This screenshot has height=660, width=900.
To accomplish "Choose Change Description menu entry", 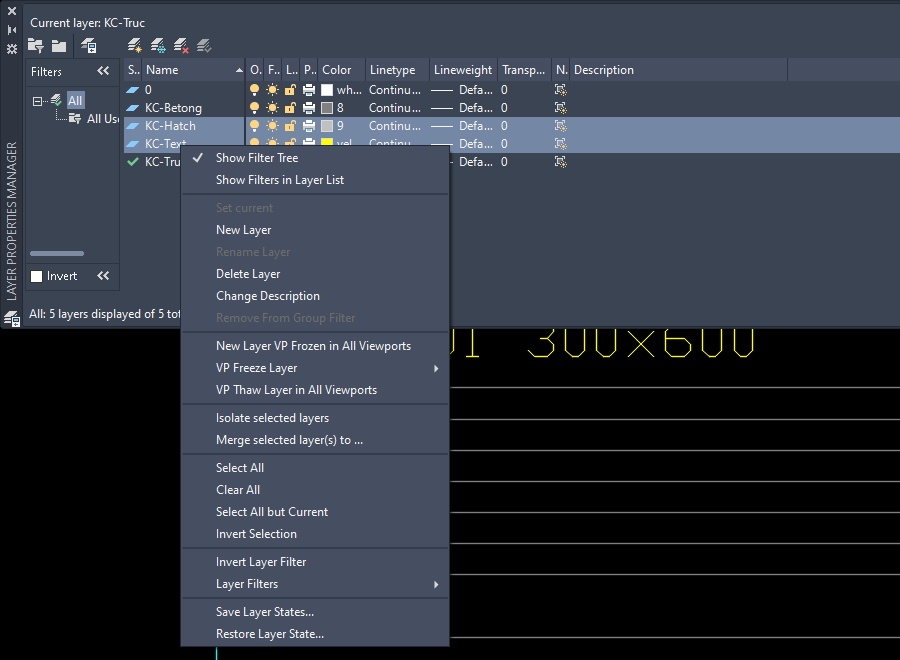I will (315, 296).
